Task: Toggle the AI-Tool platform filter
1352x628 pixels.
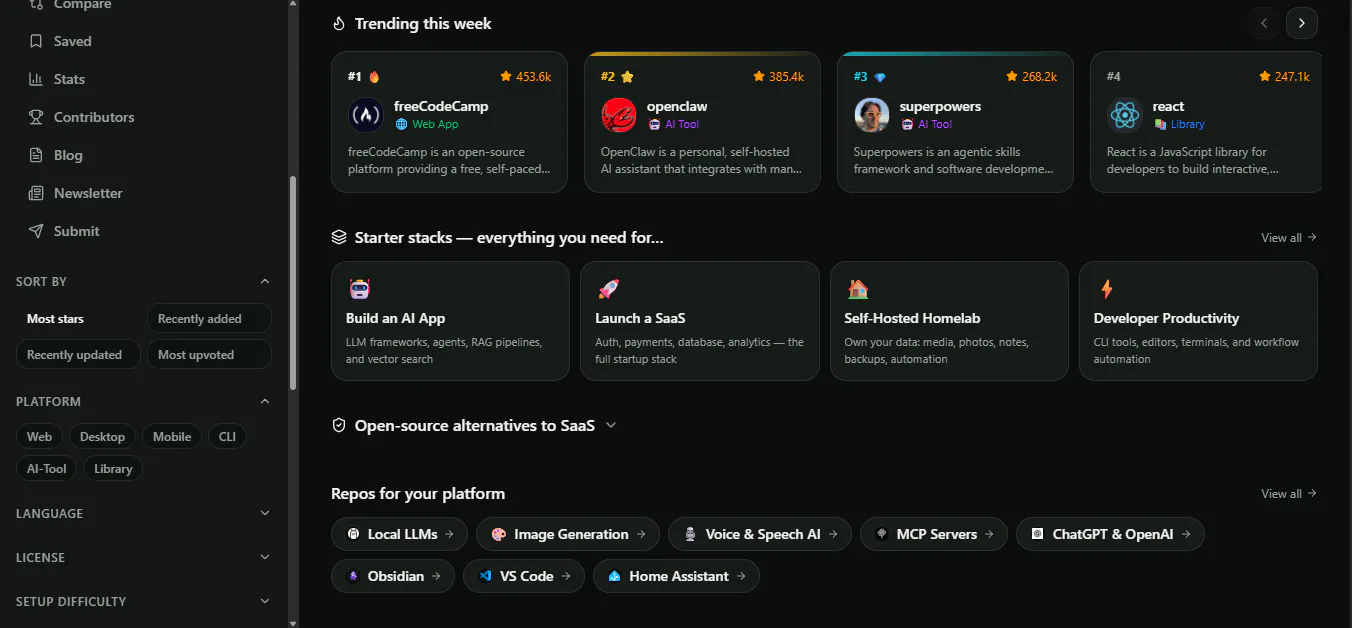Action: 47,468
